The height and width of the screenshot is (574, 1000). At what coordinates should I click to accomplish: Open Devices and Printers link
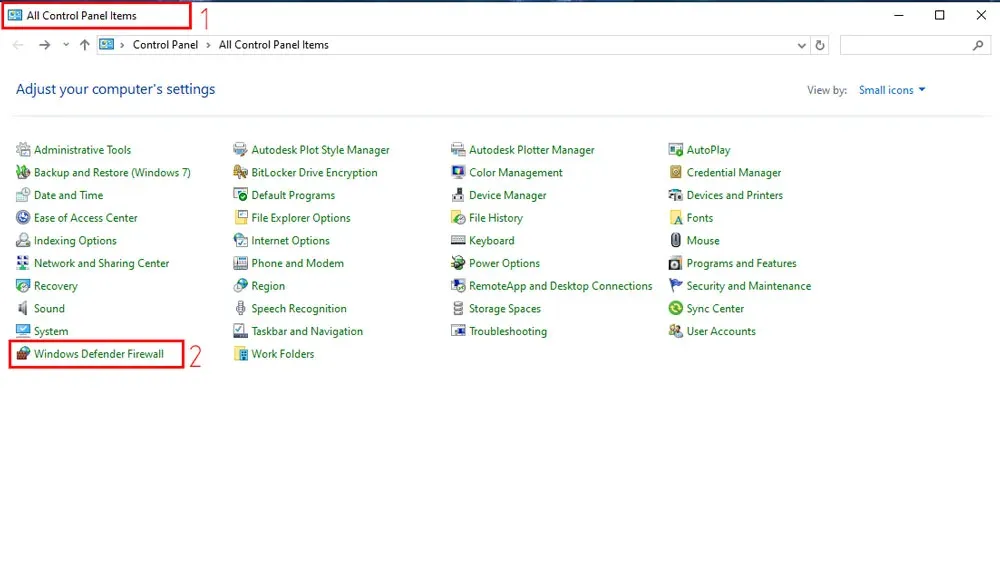(735, 195)
